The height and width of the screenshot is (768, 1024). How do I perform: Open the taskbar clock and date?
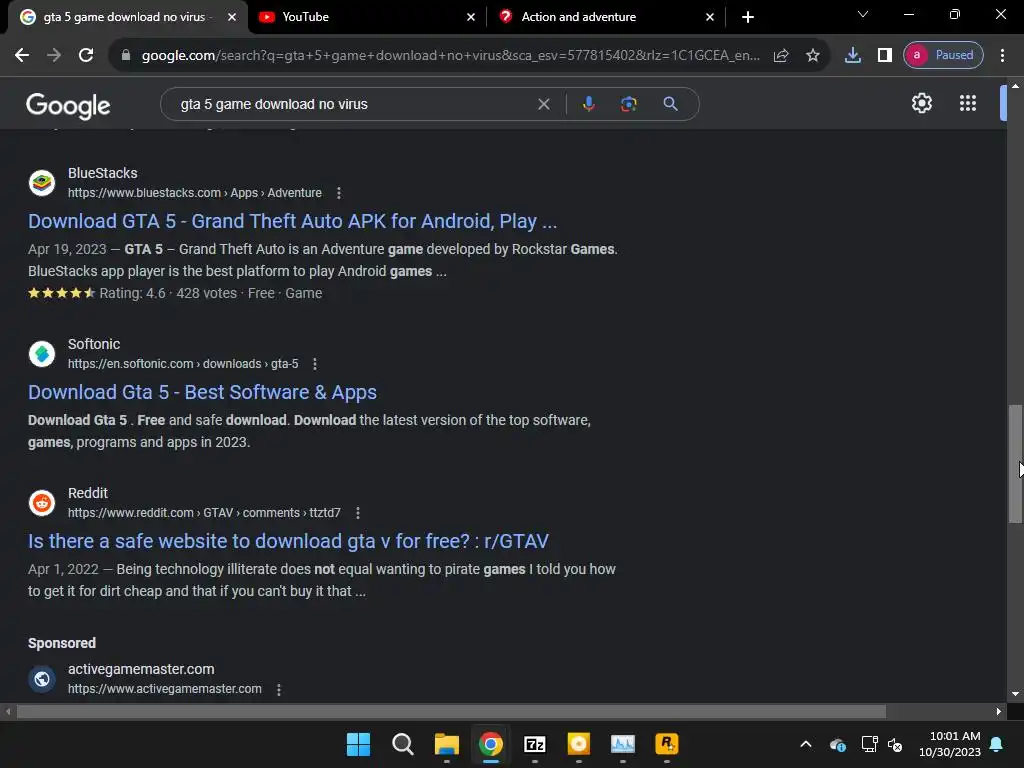pyautogui.click(x=949, y=744)
